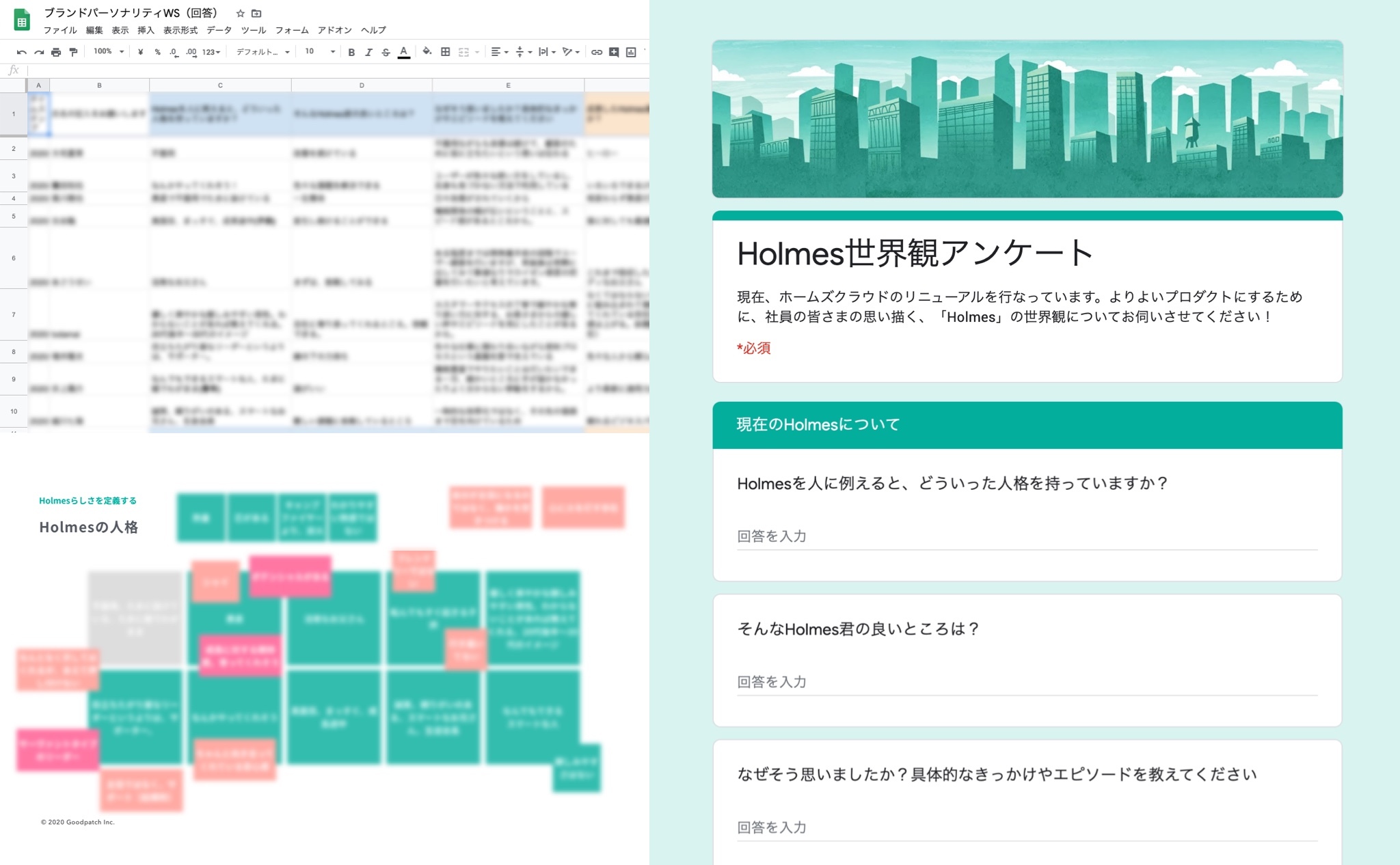The height and width of the screenshot is (865, 1400).
Task: Open the font size 10 dropdown
Action: tap(321, 52)
